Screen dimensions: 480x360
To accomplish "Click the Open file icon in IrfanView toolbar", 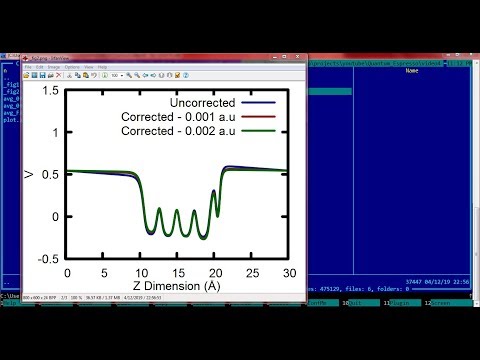I will [x=26, y=76].
